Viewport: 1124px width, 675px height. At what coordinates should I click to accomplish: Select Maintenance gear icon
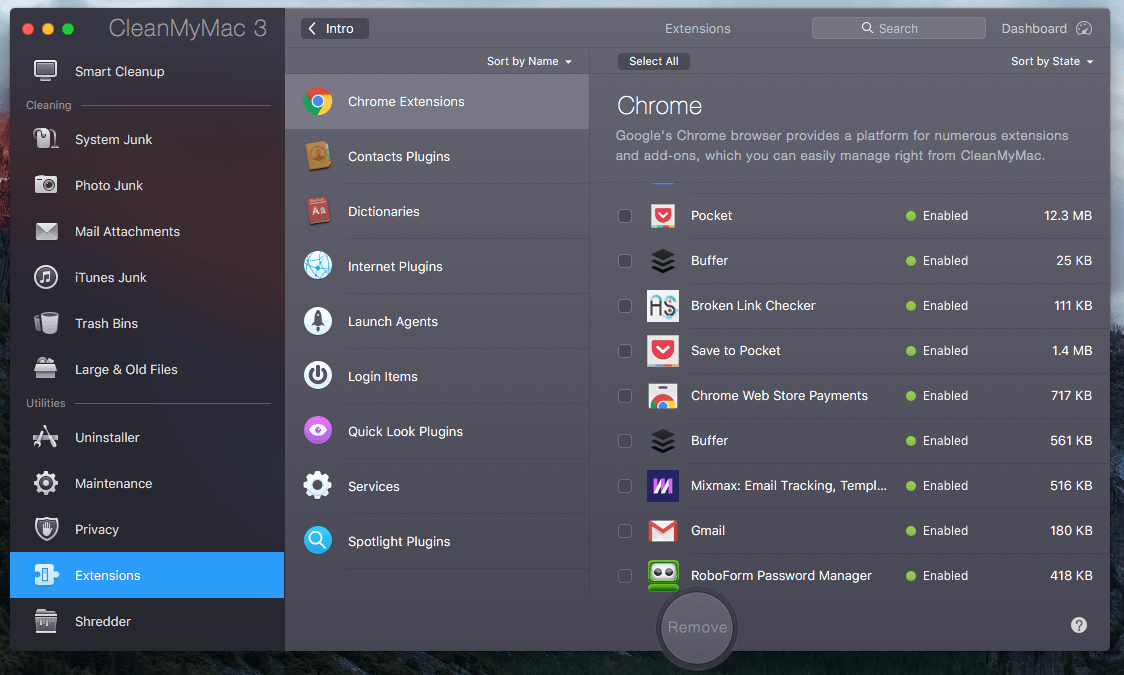pyautogui.click(x=46, y=483)
